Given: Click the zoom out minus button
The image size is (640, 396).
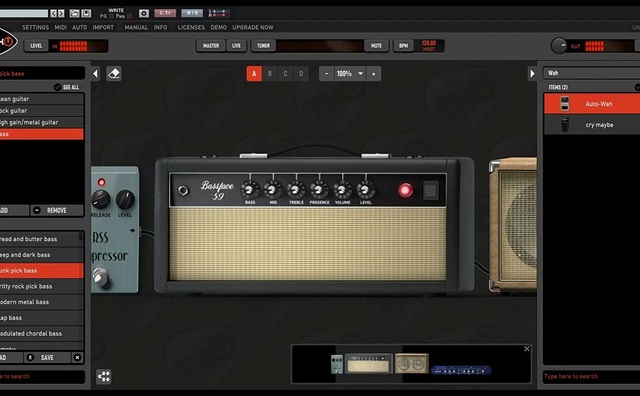Looking at the screenshot, I should (x=326, y=74).
